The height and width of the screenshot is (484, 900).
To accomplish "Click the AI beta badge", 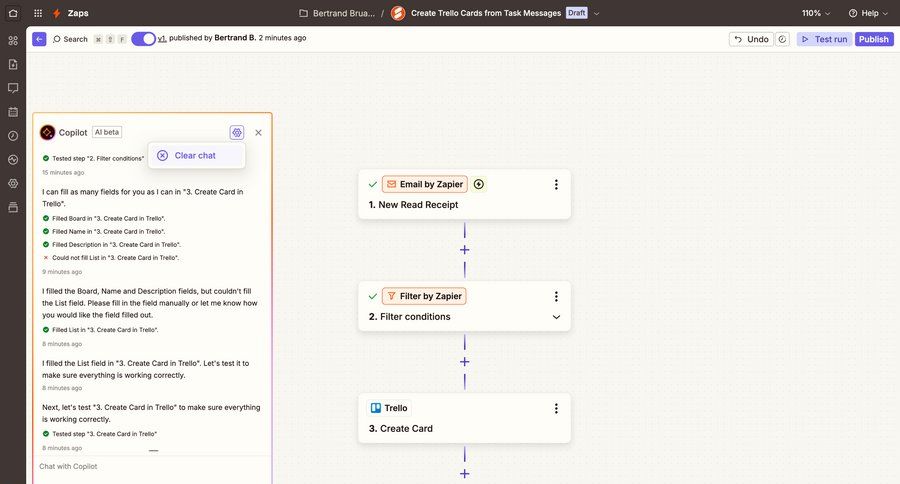I will (x=107, y=132).
